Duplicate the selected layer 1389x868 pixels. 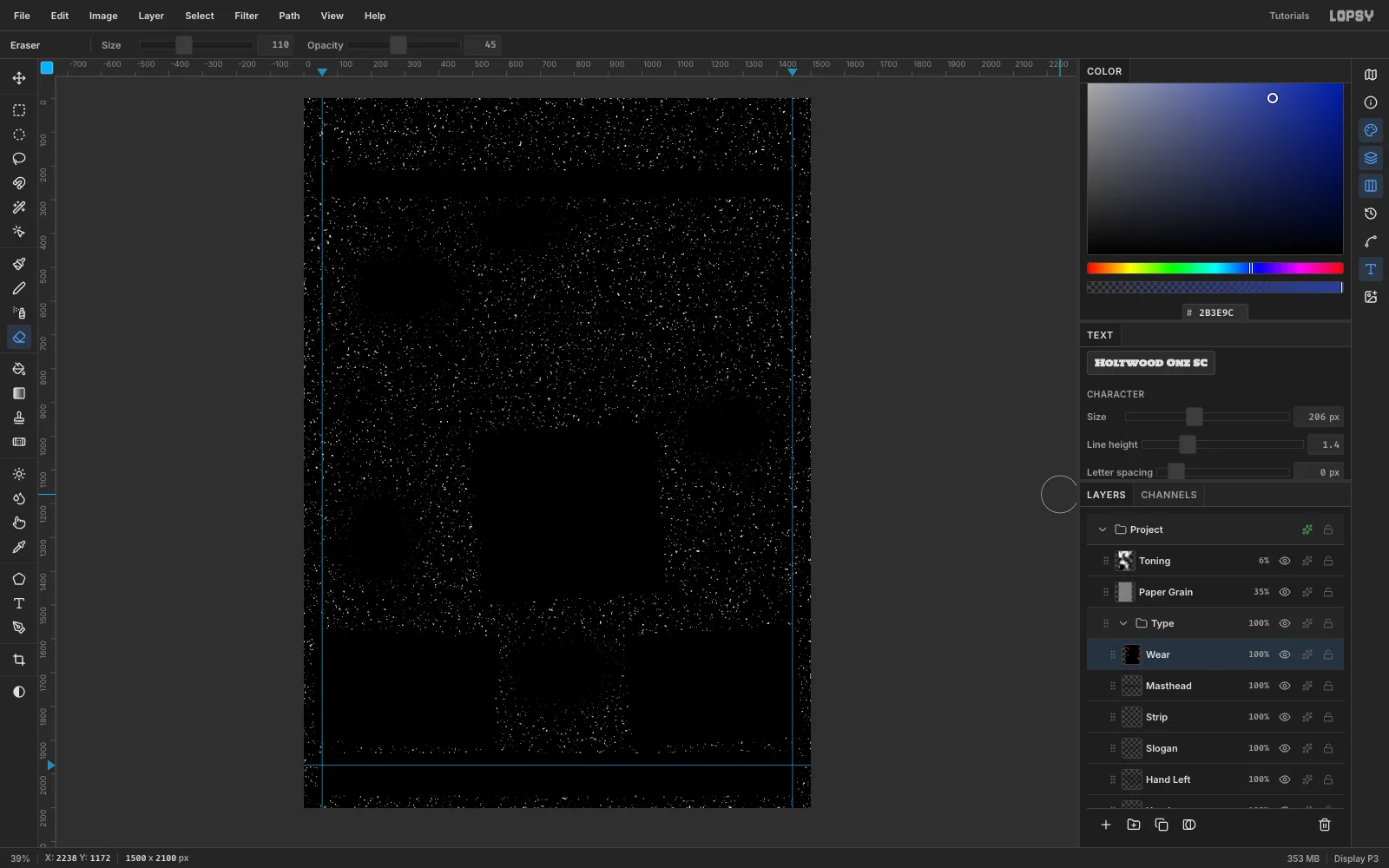click(x=1162, y=825)
